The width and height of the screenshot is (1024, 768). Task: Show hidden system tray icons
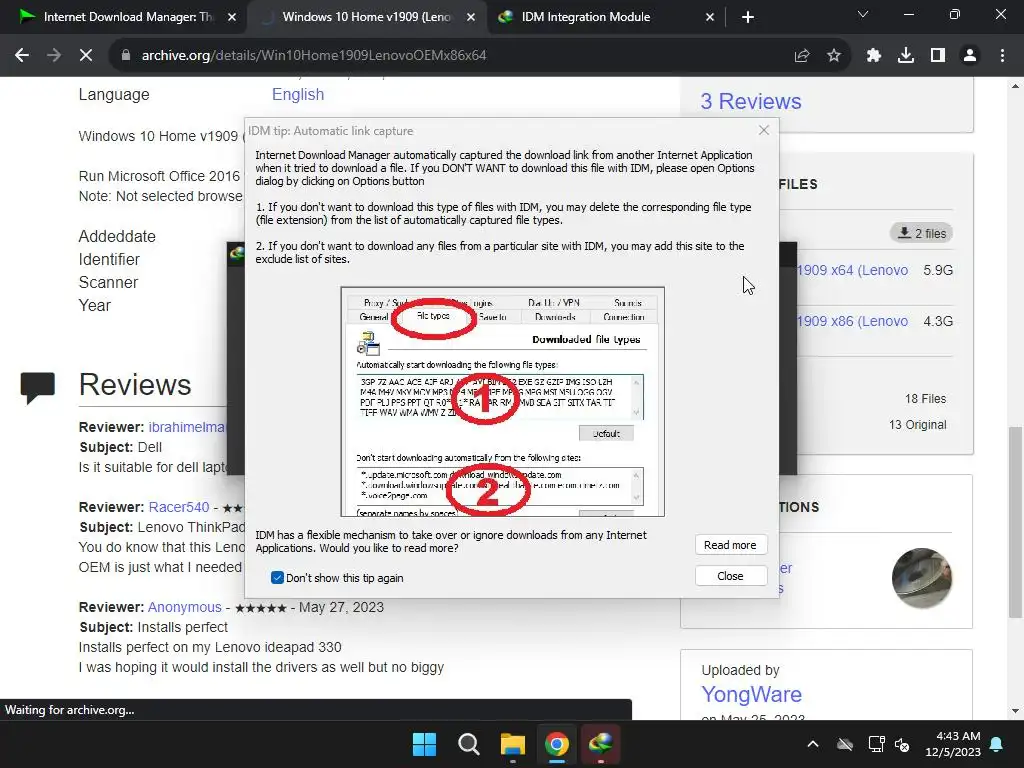click(x=813, y=744)
